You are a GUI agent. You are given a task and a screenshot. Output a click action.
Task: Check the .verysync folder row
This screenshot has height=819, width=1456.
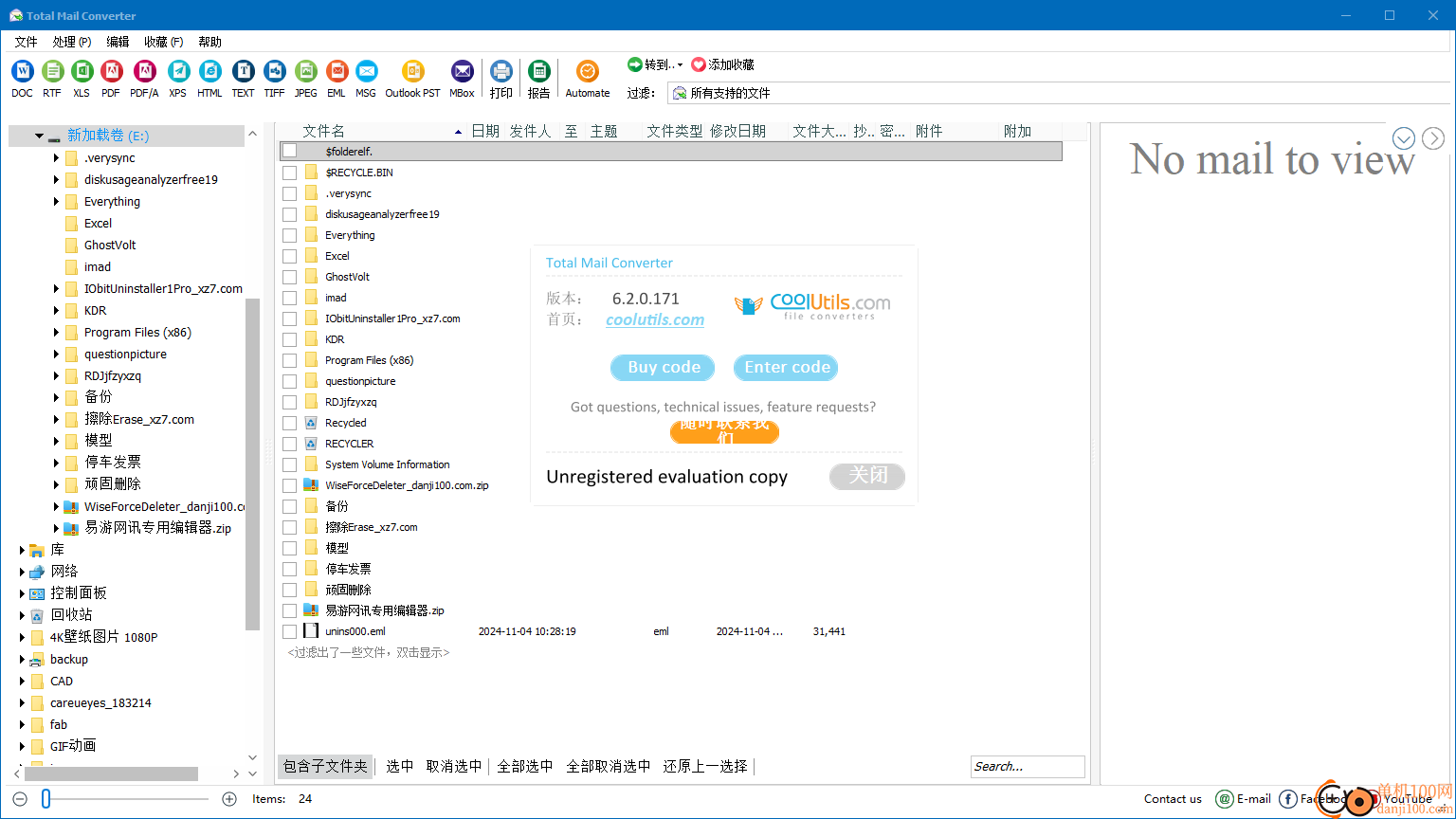(x=290, y=193)
